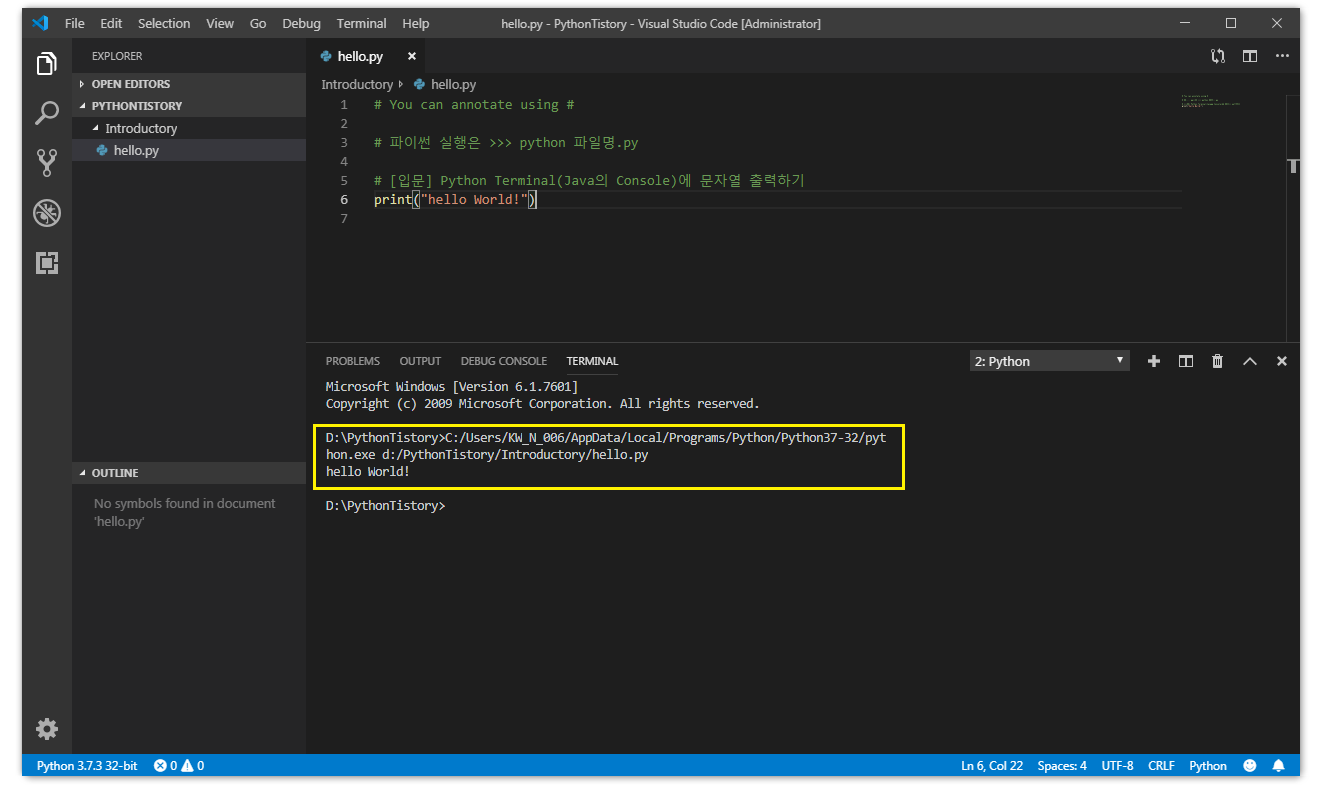Change encoding via UTF-8 status
This screenshot has height=786, width=1323.
point(1118,766)
